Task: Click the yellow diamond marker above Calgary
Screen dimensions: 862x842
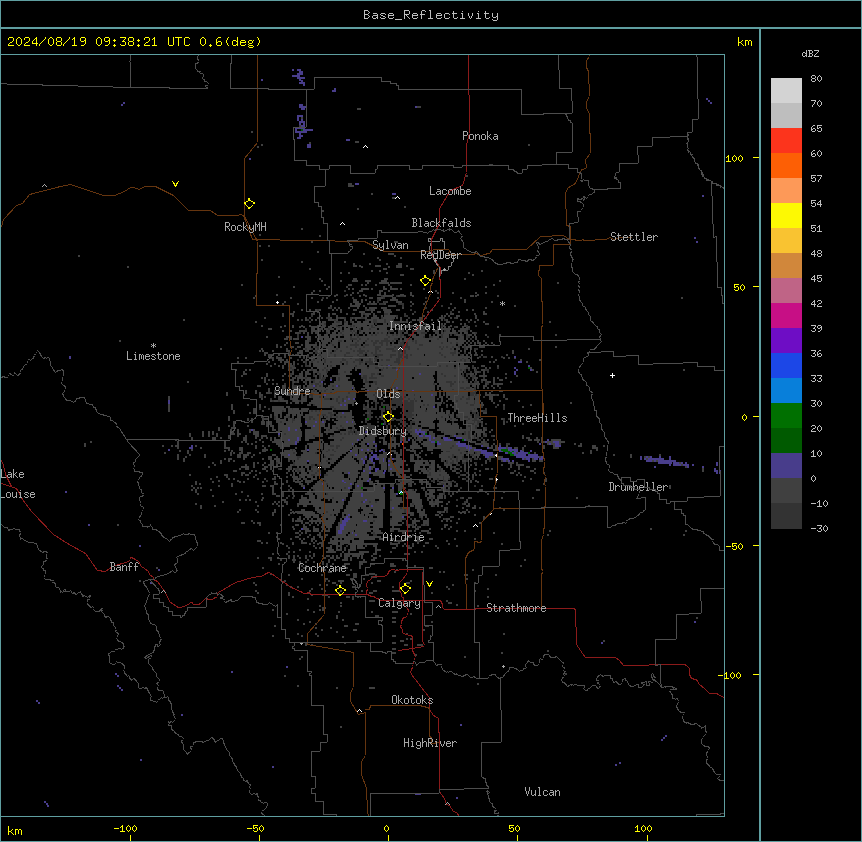Action: point(405,589)
